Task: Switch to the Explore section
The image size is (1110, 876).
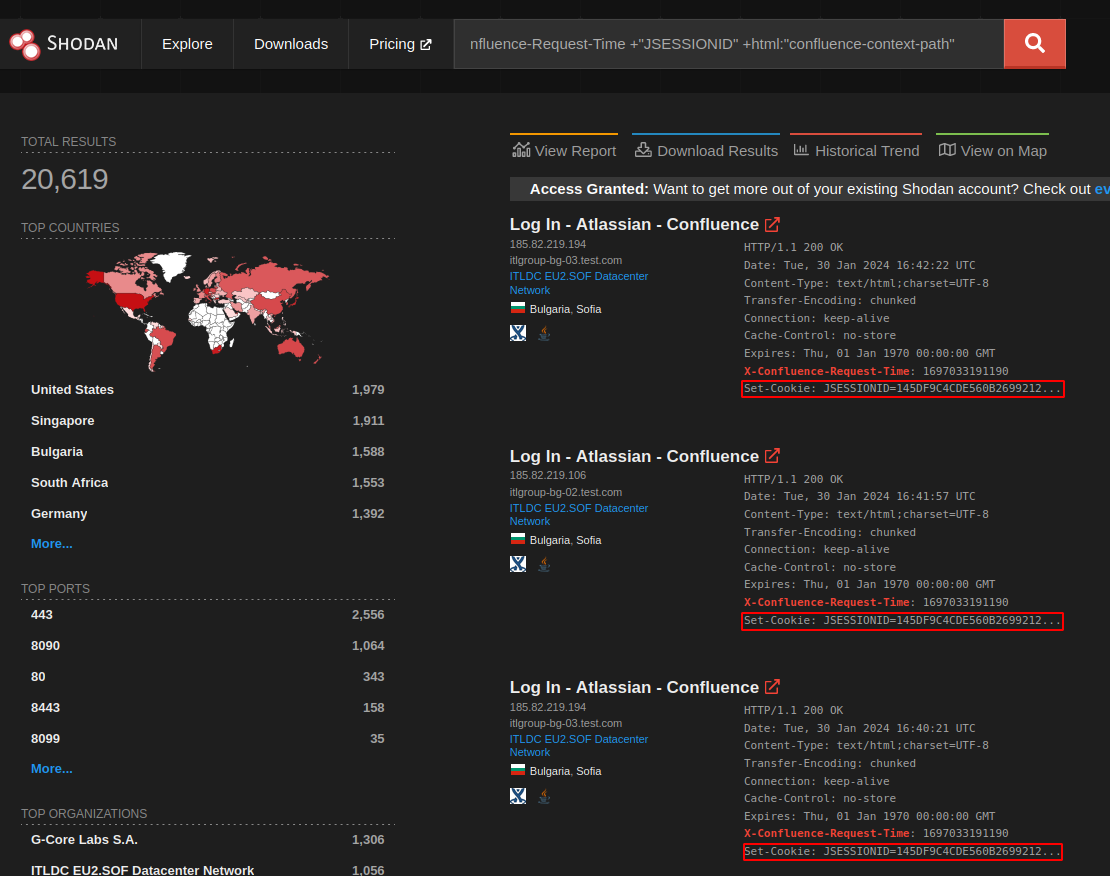Action: (186, 43)
